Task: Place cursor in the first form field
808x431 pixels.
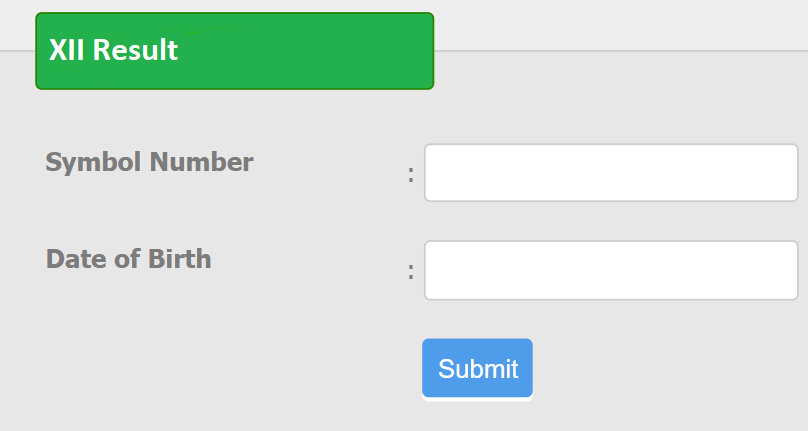Action: click(611, 173)
